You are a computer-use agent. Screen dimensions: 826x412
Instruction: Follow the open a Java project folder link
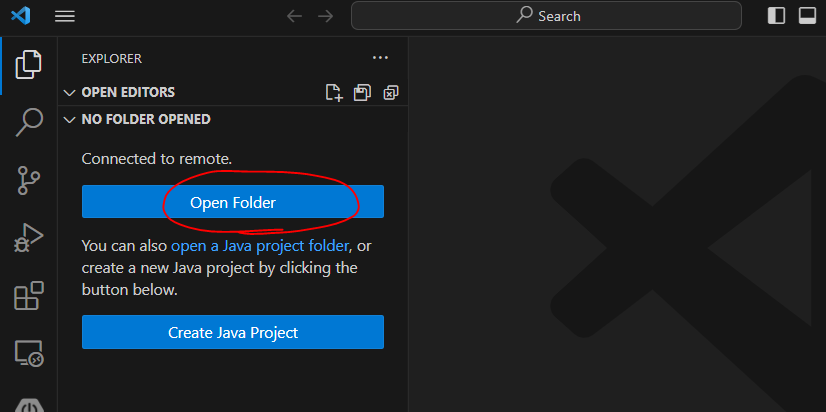260,246
